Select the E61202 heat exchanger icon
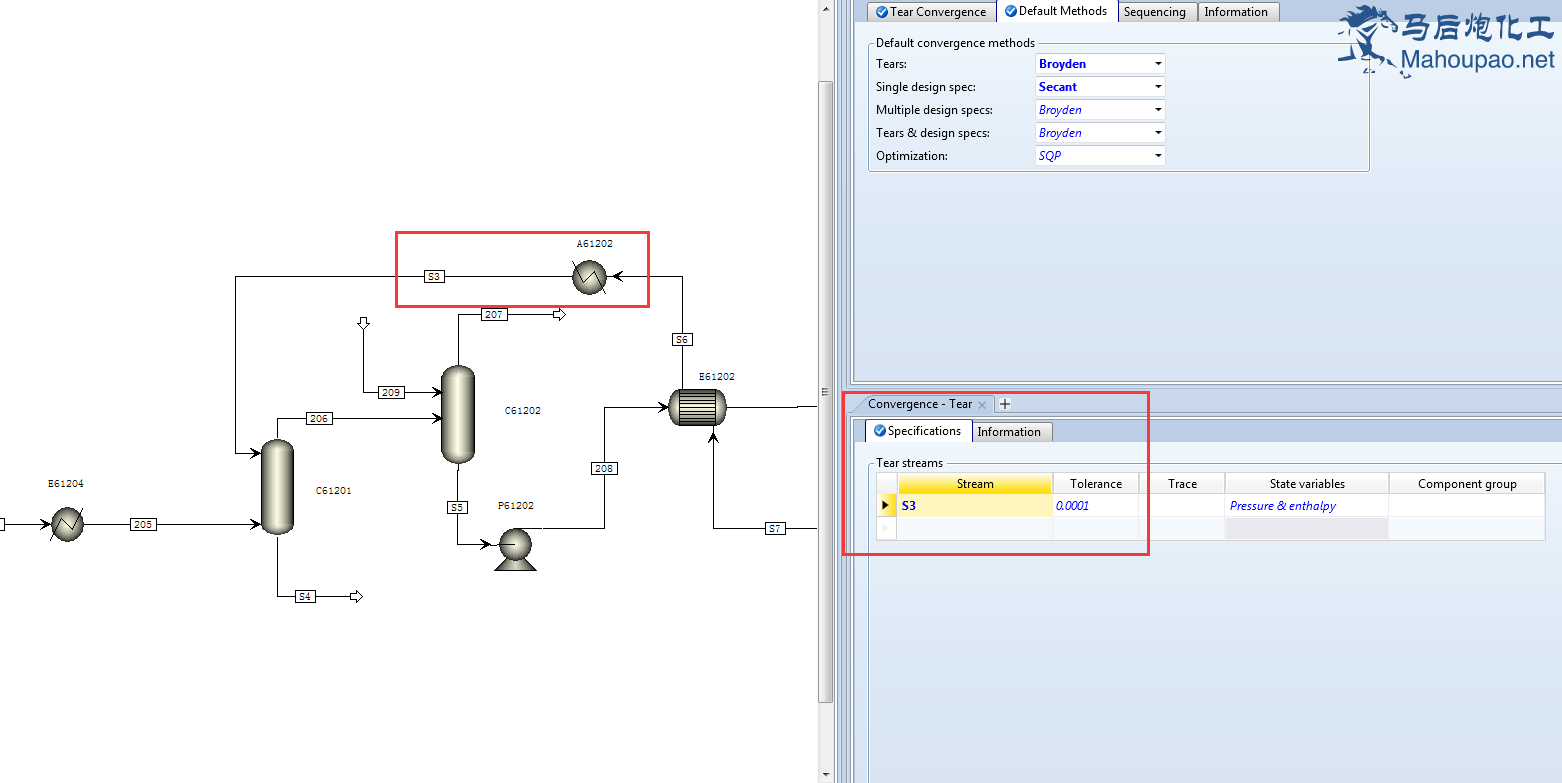Viewport: 1562px width, 783px height. click(698, 407)
